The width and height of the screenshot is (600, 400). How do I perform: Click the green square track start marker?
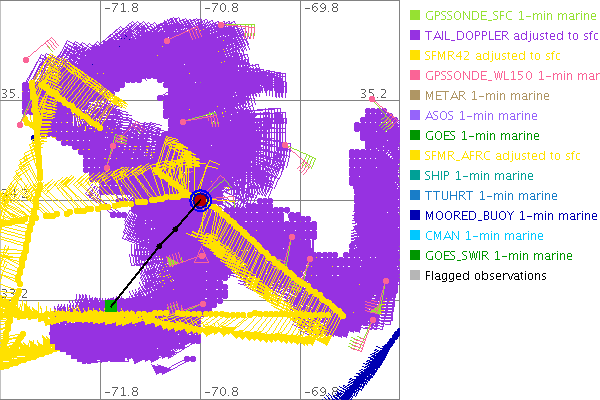[x=112, y=304]
